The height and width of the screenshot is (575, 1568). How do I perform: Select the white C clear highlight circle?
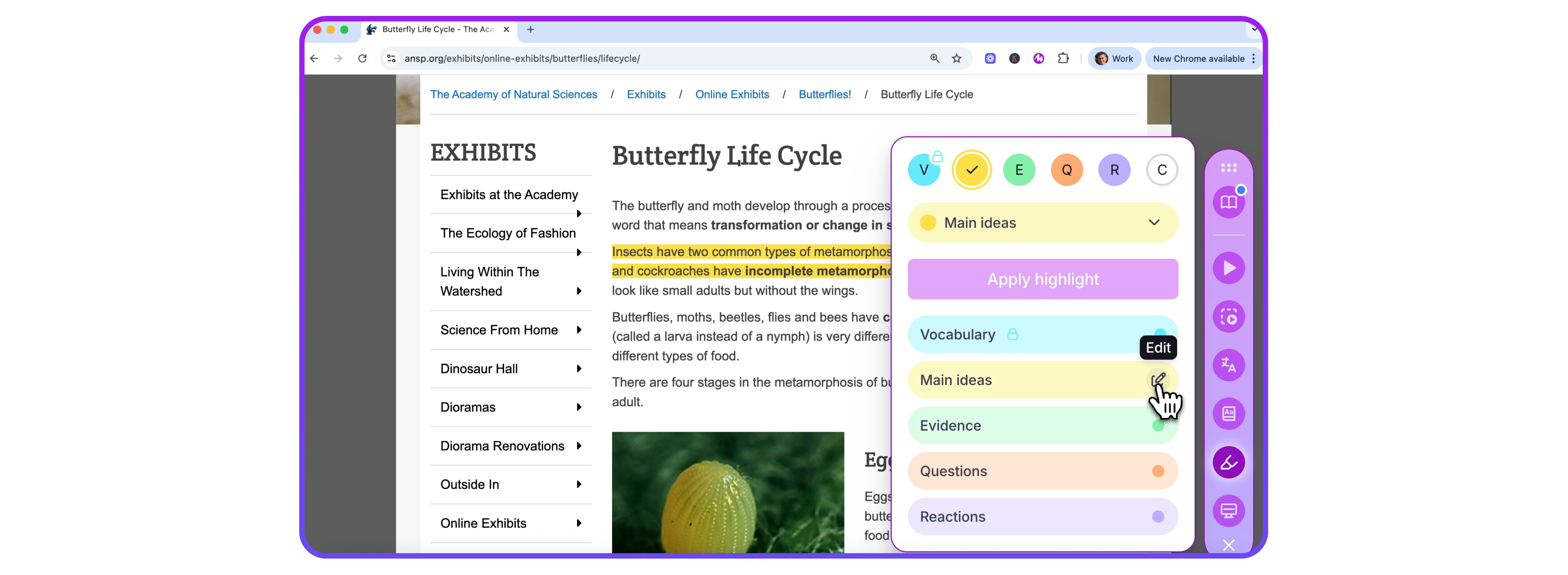tap(1162, 170)
